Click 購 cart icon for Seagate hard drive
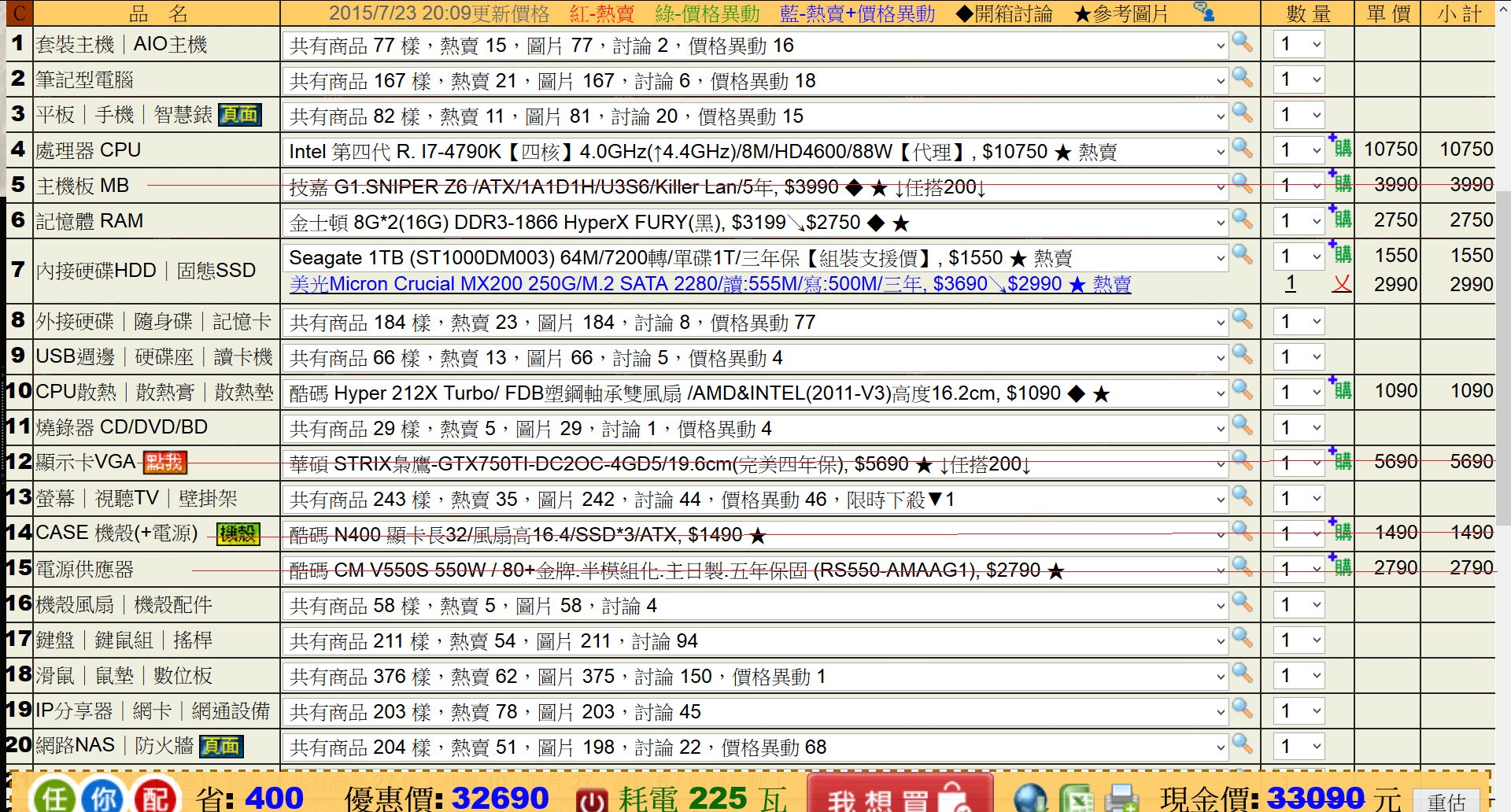 1340,253
